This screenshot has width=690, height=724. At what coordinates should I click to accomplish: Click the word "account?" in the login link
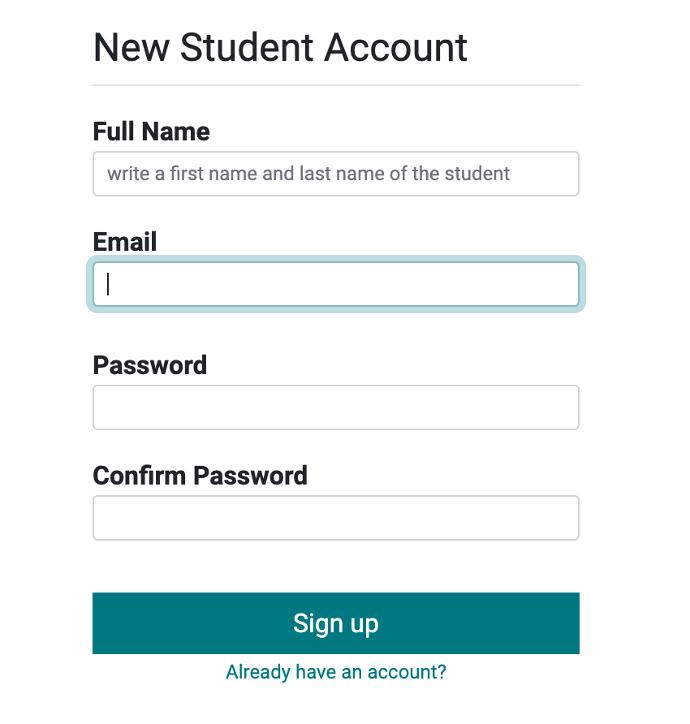pyautogui.click(x=407, y=672)
